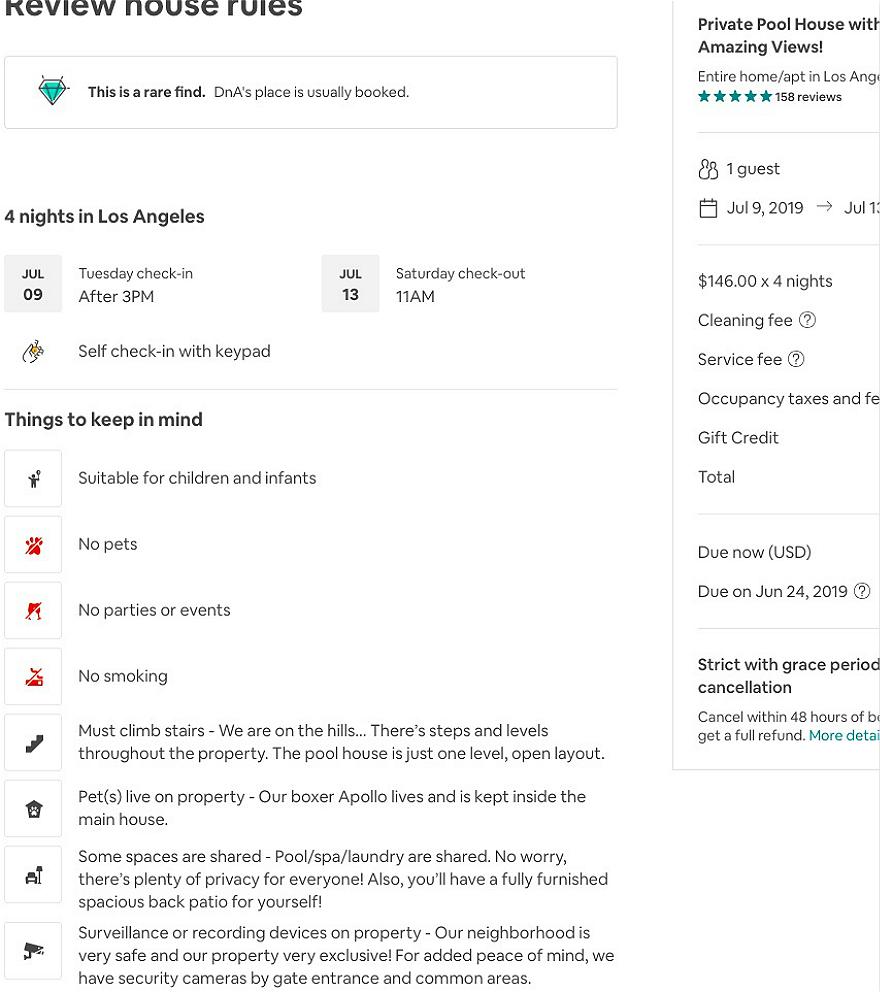This screenshot has width=880, height=992.
Task: Click the surveillance camera icon
Action: (34, 951)
